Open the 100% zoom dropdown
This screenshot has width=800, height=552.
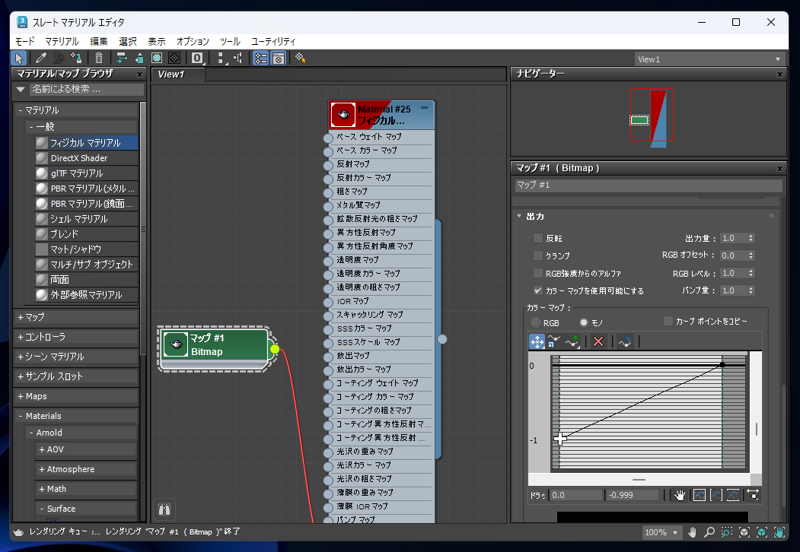coord(661,533)
